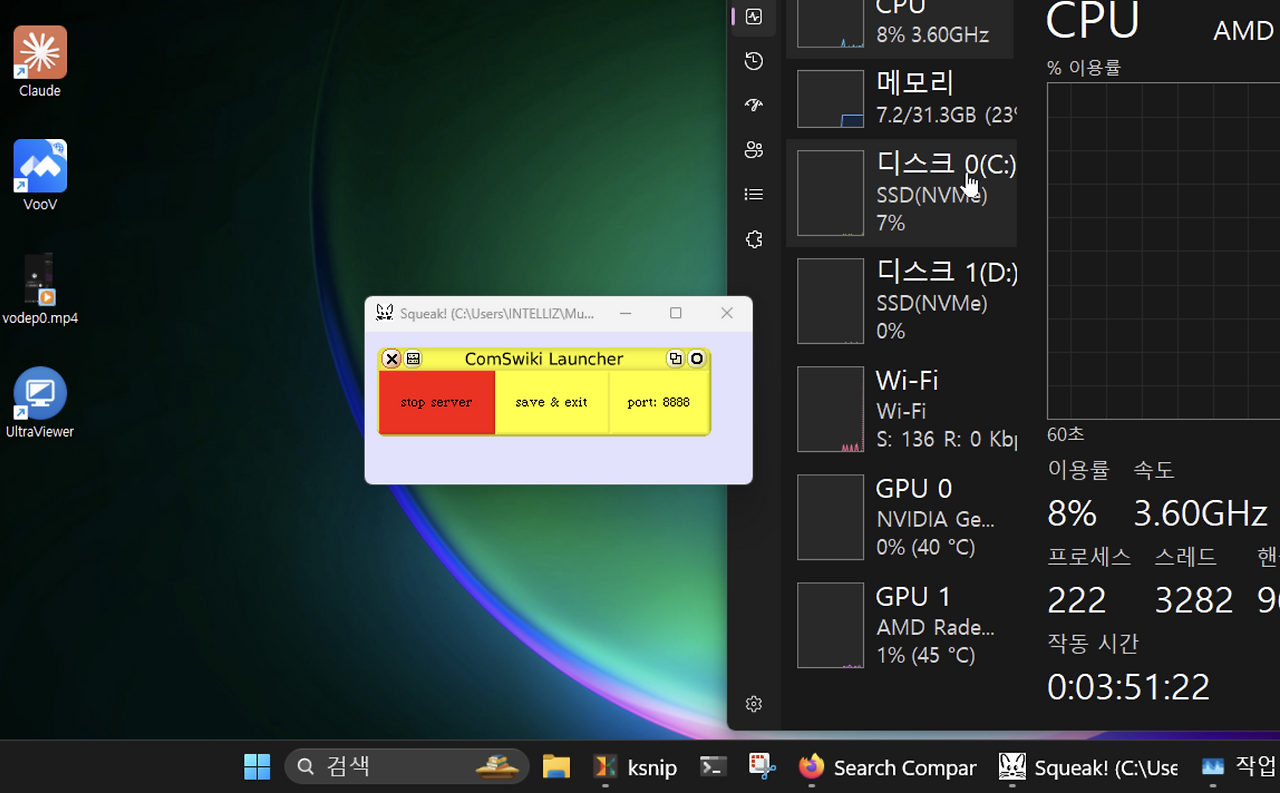
Task: Select the GPU 1 AMD Radeon item
Action: [901, 625]
